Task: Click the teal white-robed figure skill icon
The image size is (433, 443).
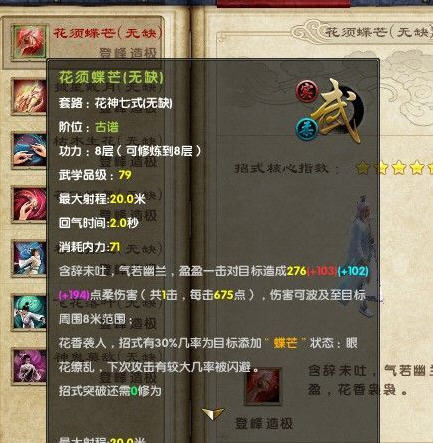Action: pyautogui.click(x=29, y=312)
